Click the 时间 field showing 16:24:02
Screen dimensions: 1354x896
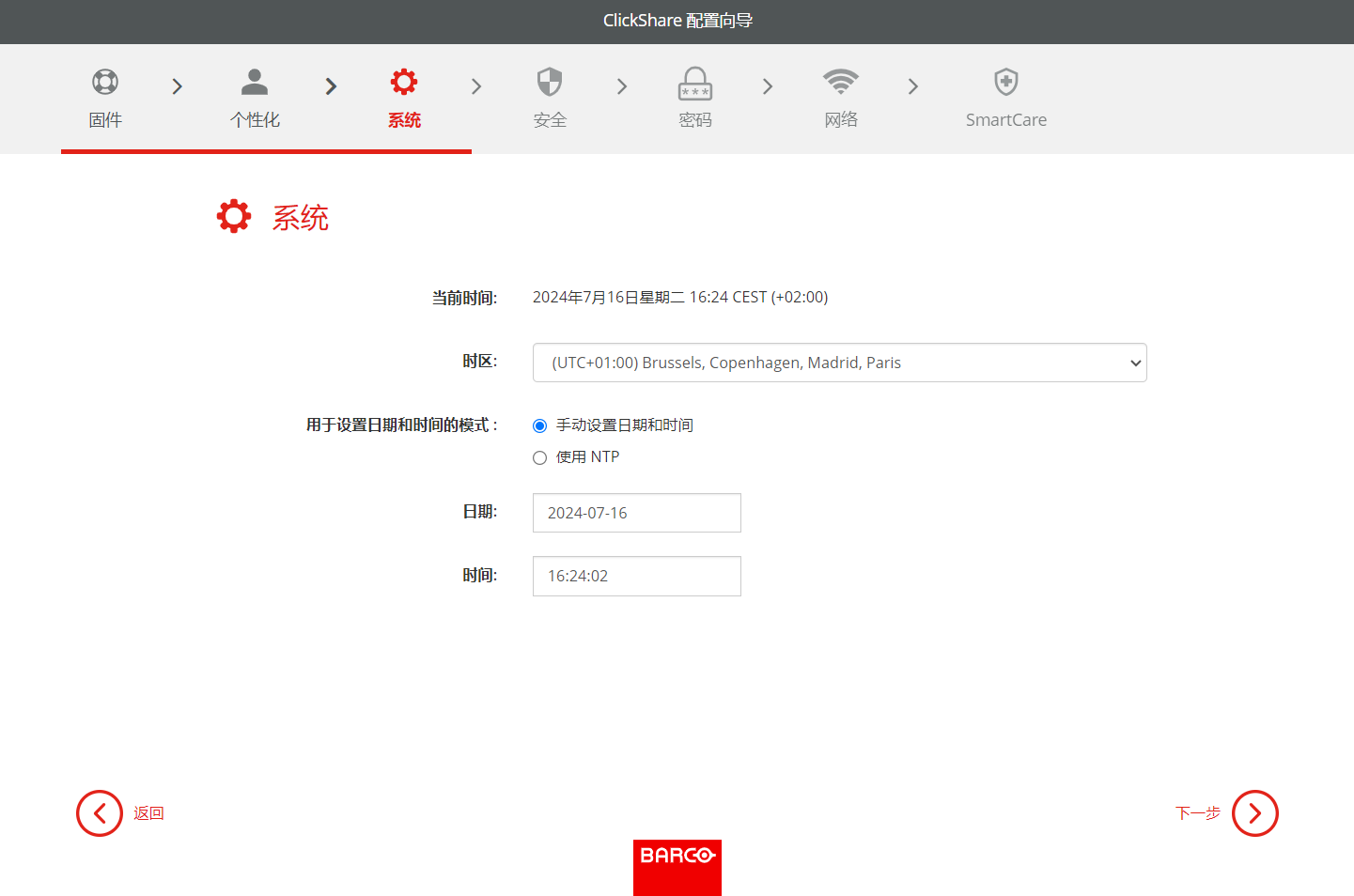[x=637, y=576]
